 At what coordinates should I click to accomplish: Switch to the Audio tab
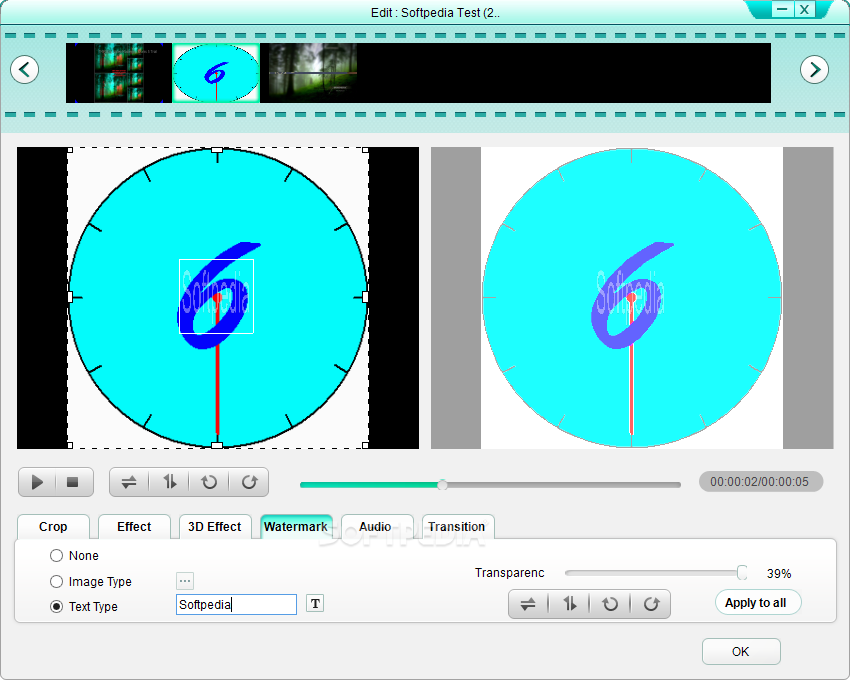pos(375,527)
